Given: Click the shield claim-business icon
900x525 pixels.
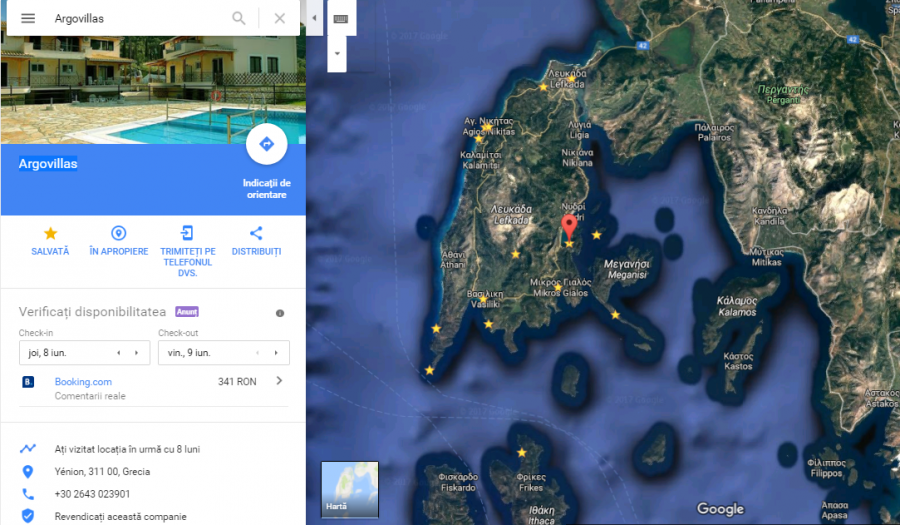Looking at the screenshot, I should tap(28, 516).
